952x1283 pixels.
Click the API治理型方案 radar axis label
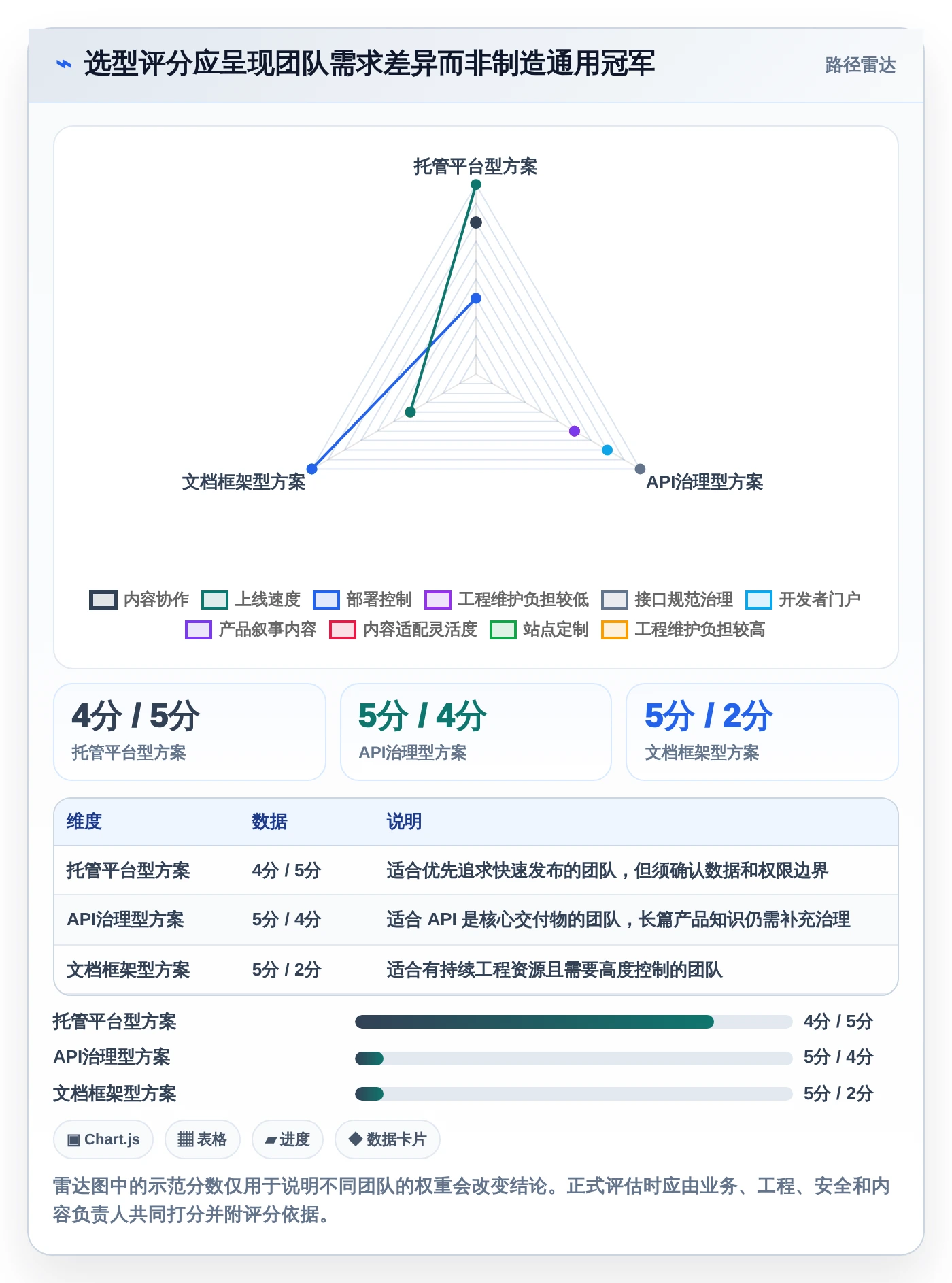[704, 482]
